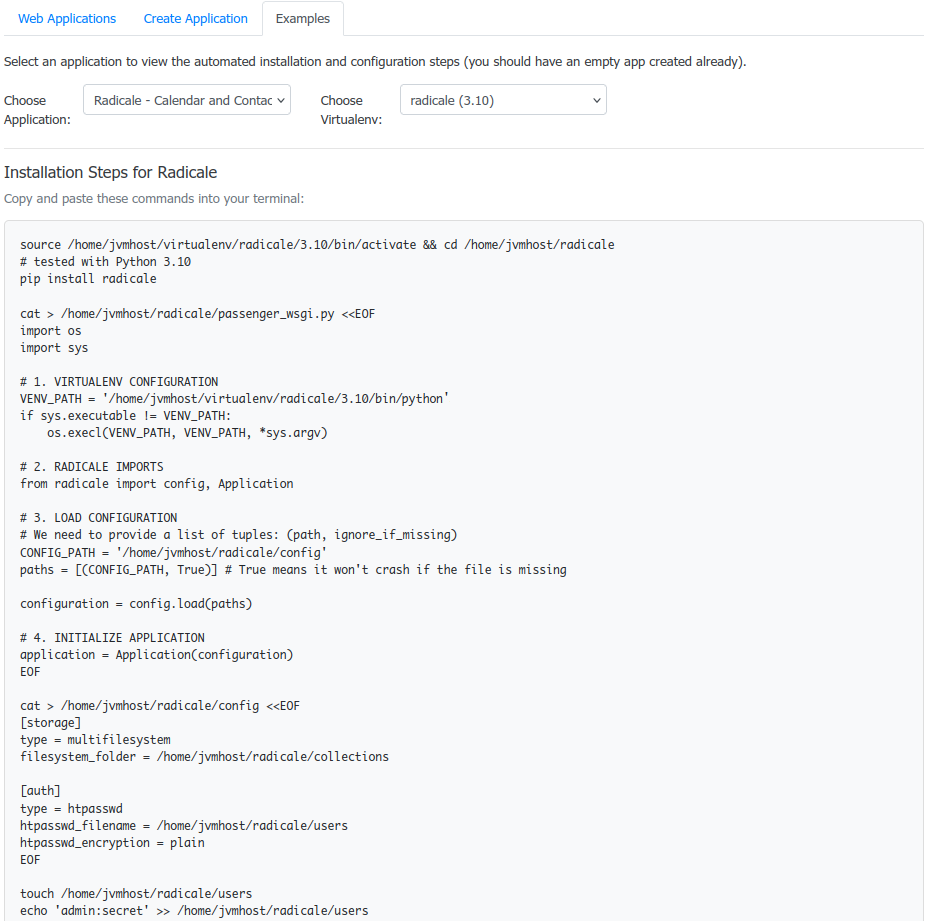
Task: Click the Installation Steps for Radicale heading
Action: coord(110,172)
